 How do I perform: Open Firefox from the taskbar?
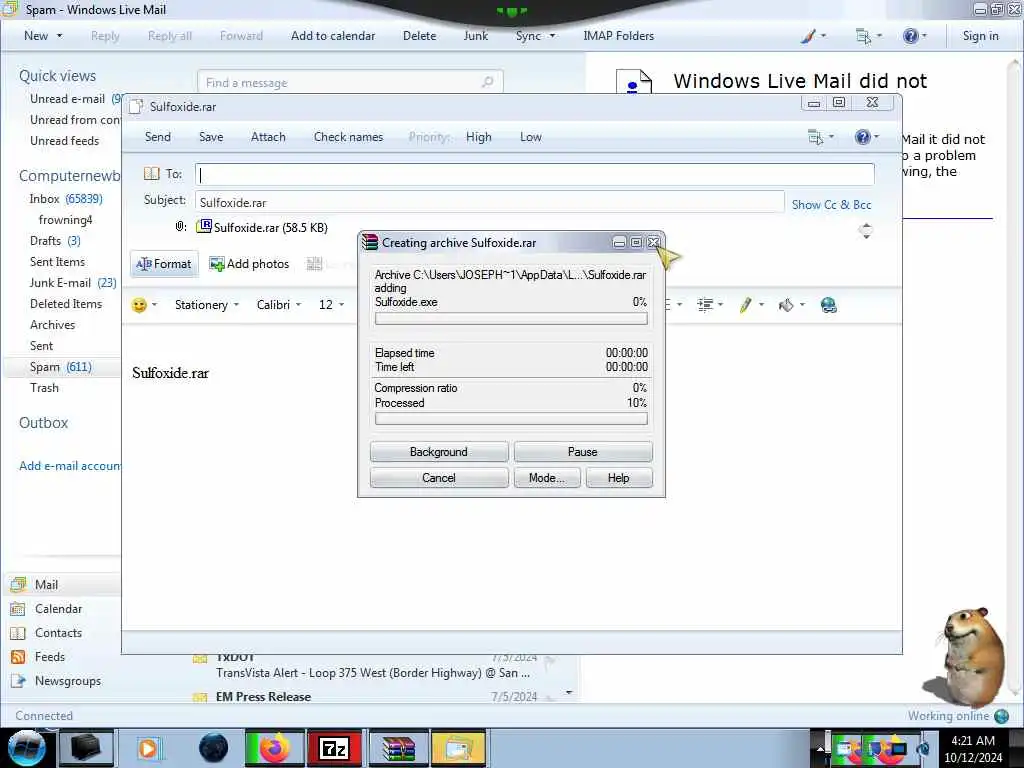[x=274, y=748]
